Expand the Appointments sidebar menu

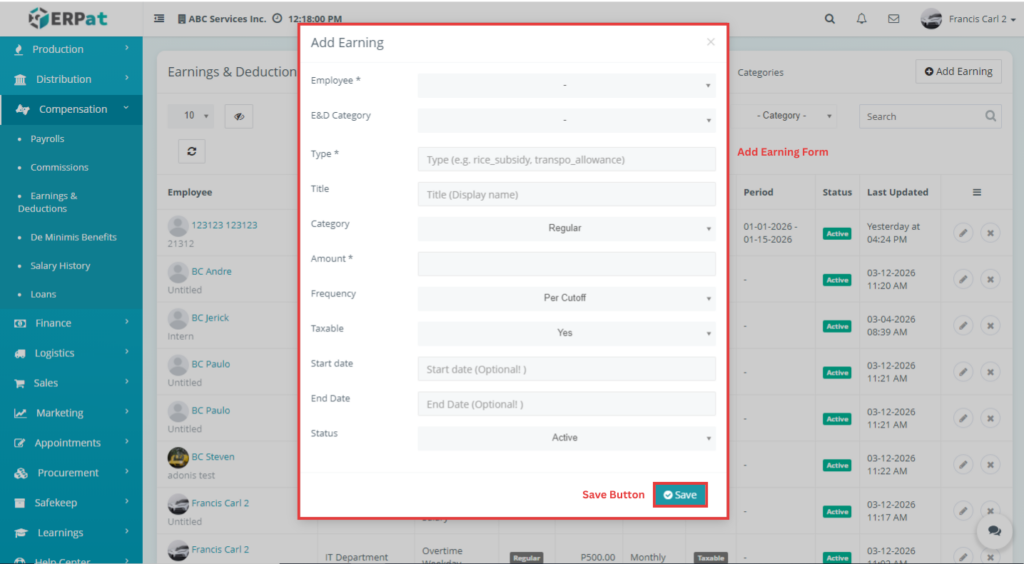point(71,443)
